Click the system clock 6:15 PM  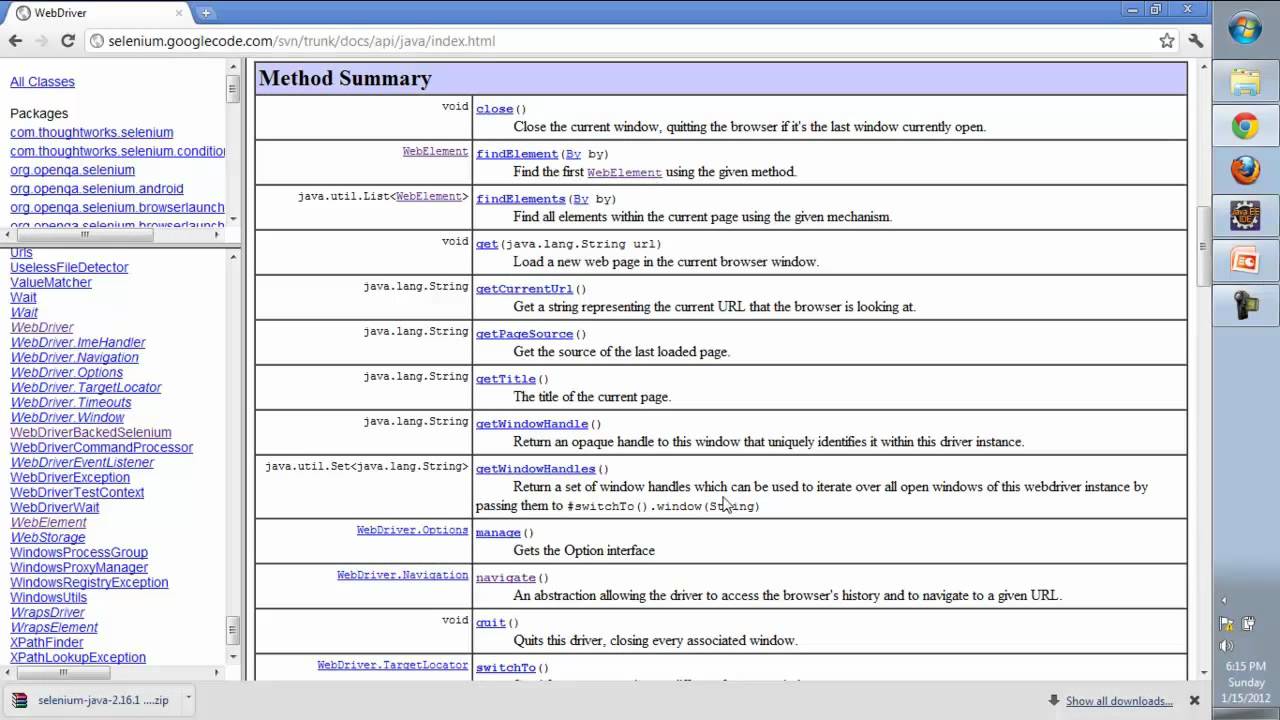tap(1245, 666)
